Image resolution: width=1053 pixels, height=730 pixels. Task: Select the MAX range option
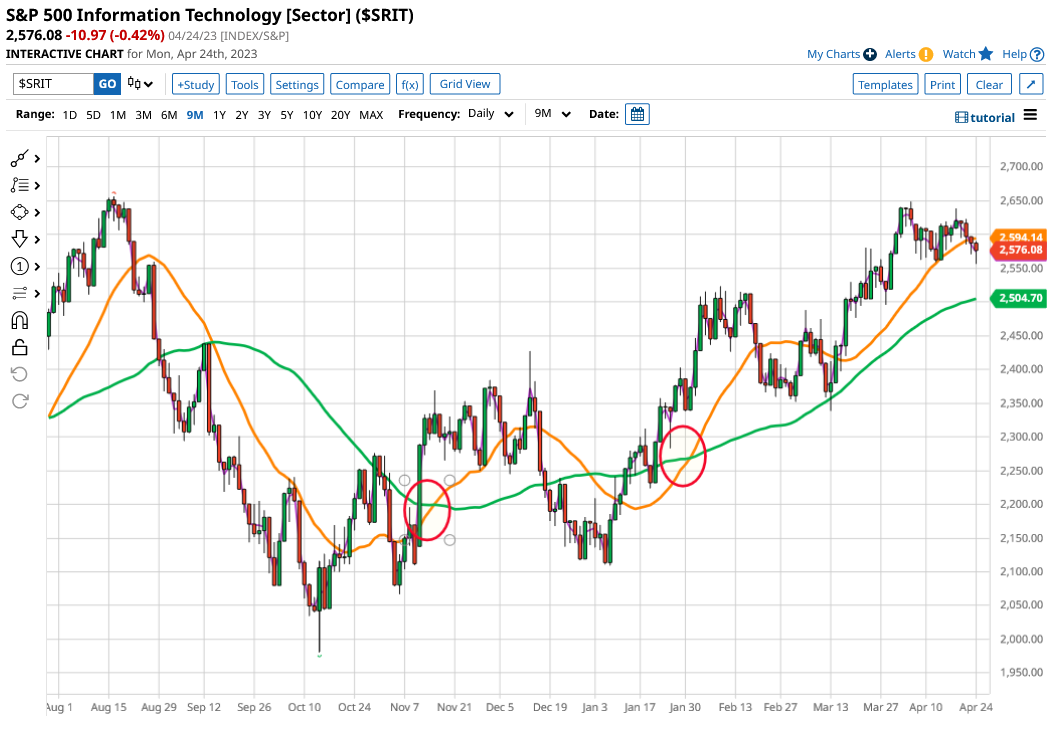pyautogui.click(x=371, y=115)
